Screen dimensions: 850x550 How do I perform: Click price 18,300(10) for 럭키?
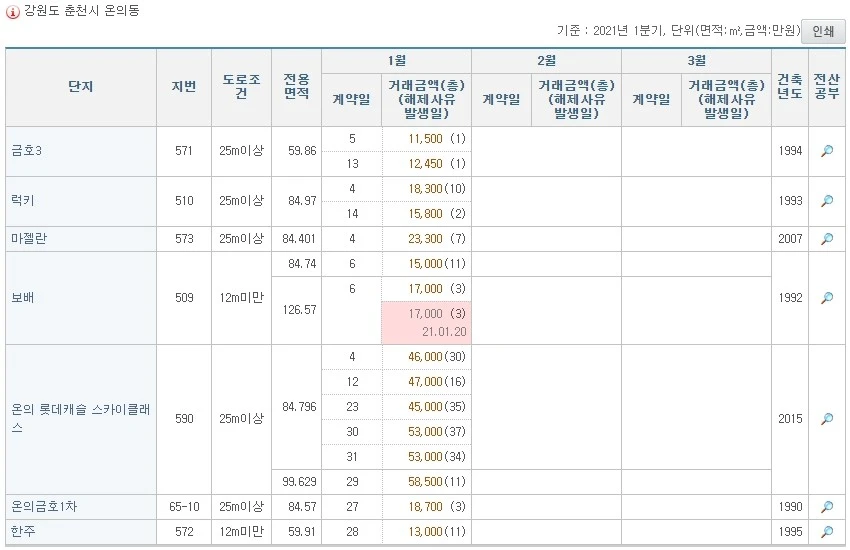437,189
